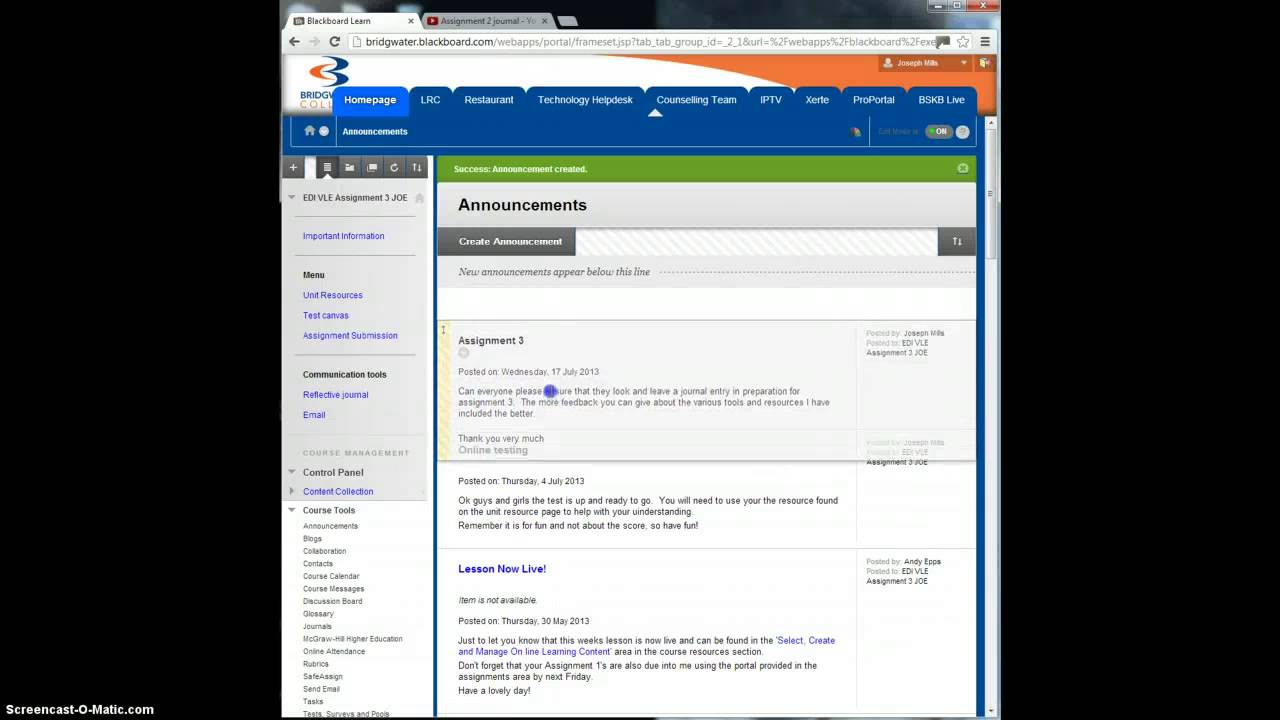Open Journals under Course Tools
This screenshot has width=1280, height=720.
coord(317,626)
